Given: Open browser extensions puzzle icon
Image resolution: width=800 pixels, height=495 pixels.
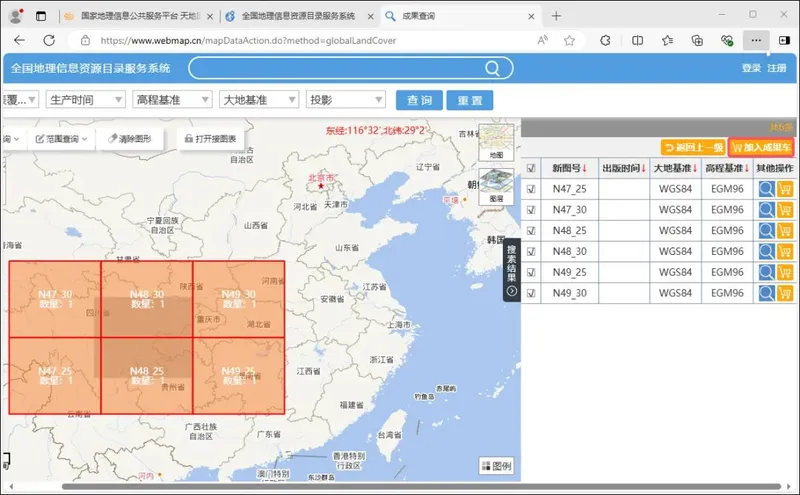Looking at the screenshot, I should pos(605,41).
